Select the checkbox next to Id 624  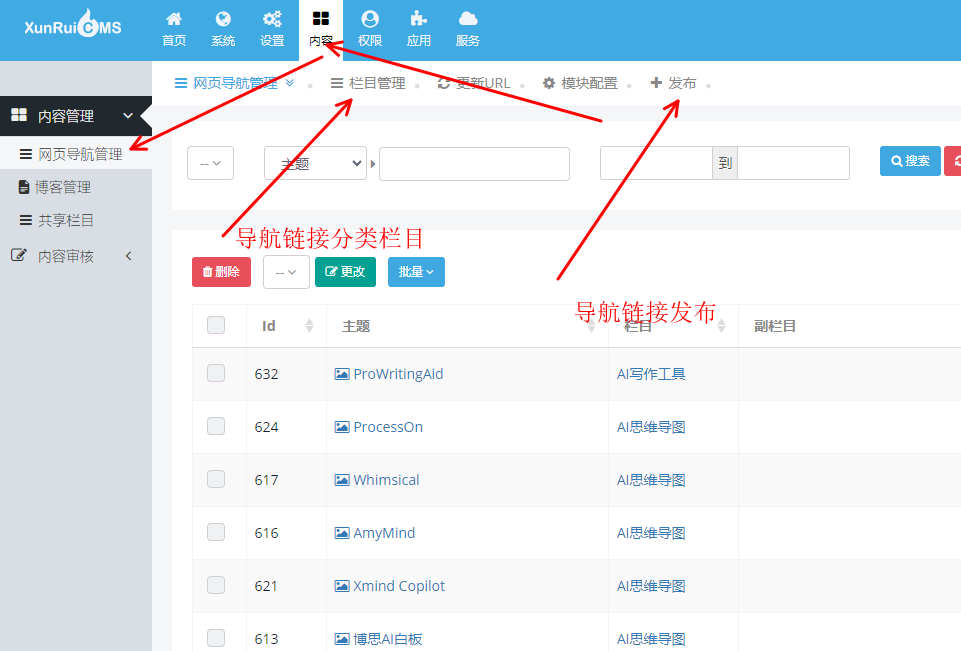coord(215,427)
